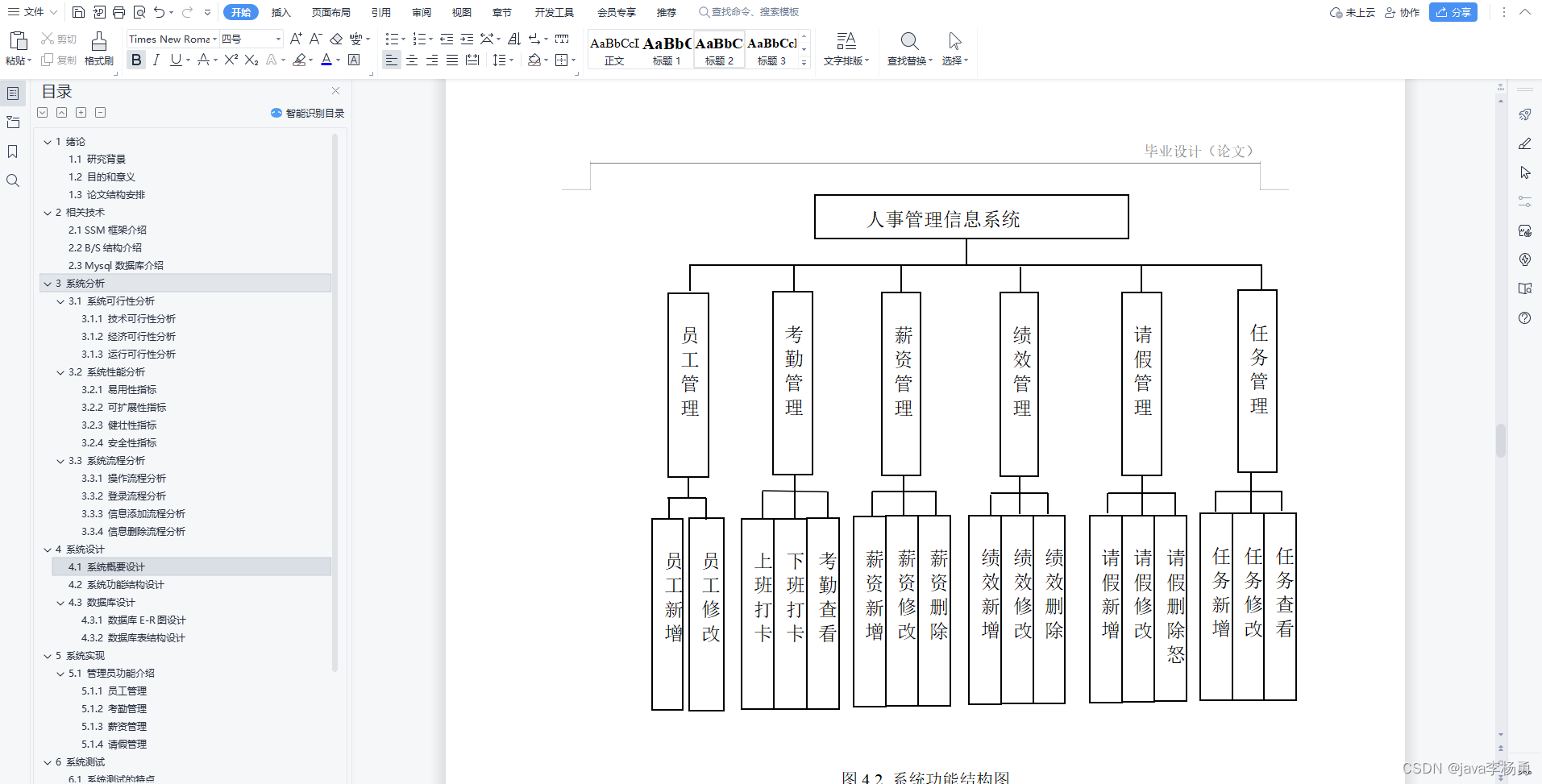Apply superscript formatting
This screenshot has height=784, width=1542.
(x=231, y=60)
